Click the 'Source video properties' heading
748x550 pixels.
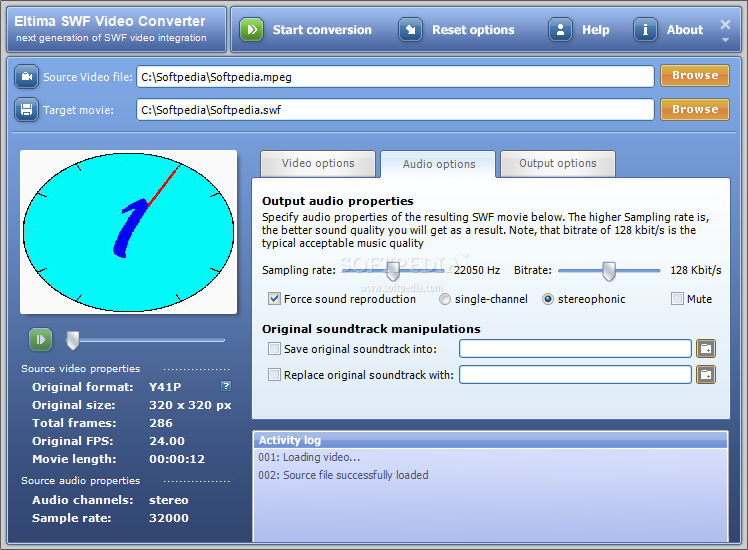[81, 369]
